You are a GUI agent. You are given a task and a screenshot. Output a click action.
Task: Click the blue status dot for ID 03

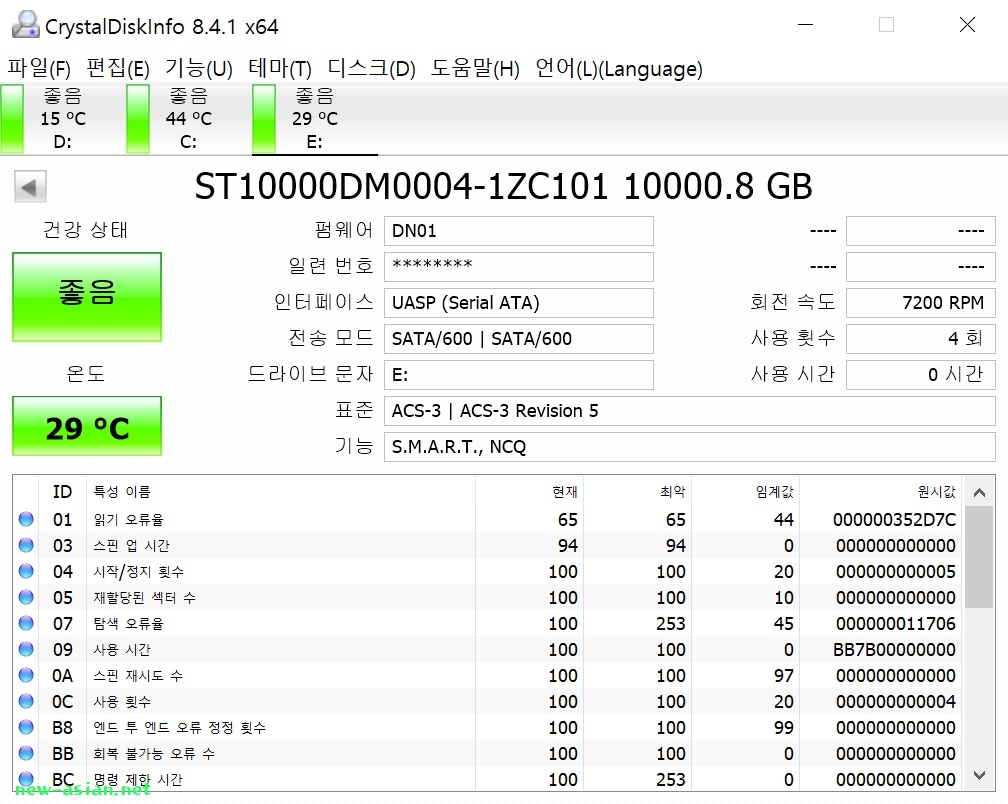(x=26, y=545)
